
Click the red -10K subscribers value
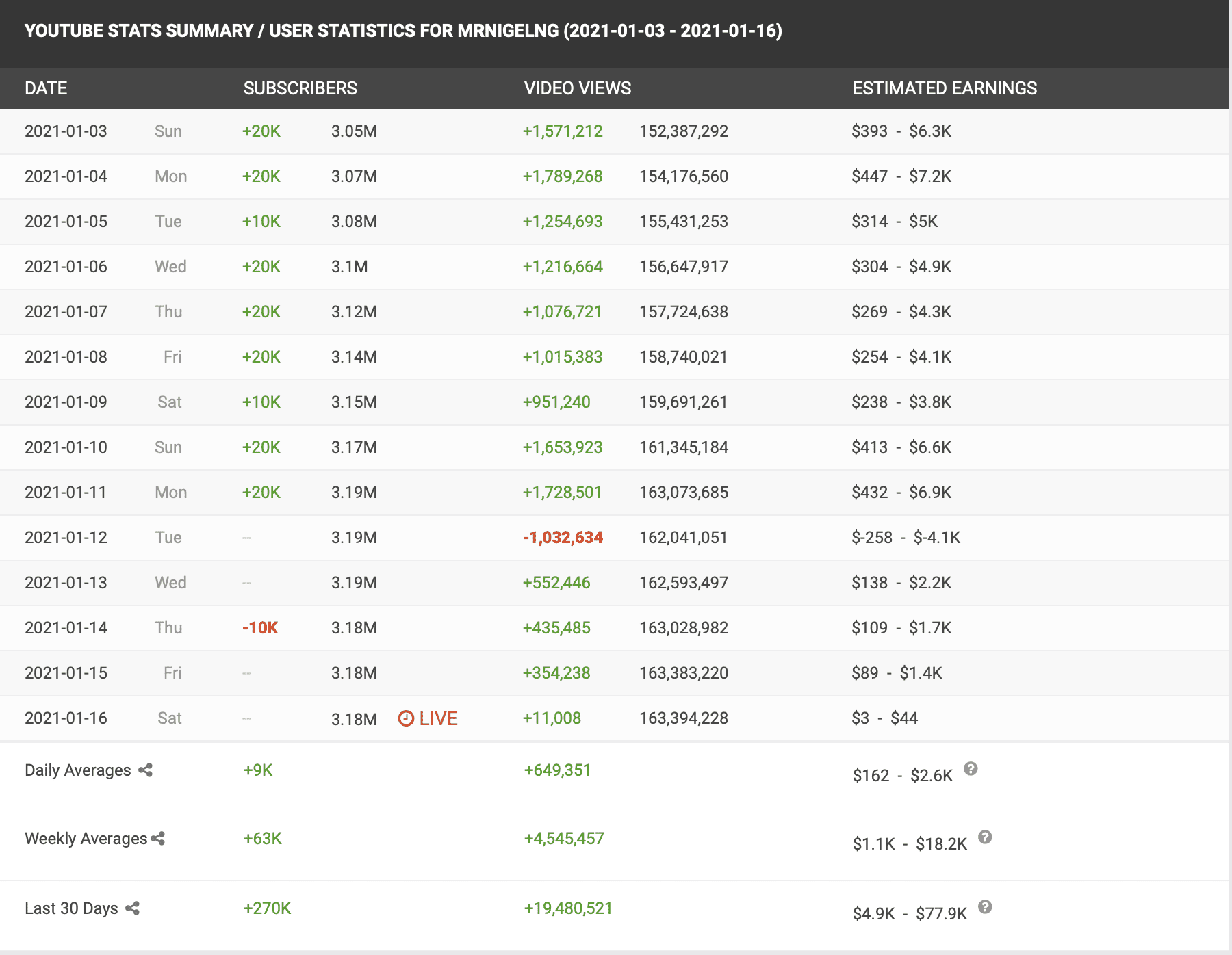pos(260,628)
